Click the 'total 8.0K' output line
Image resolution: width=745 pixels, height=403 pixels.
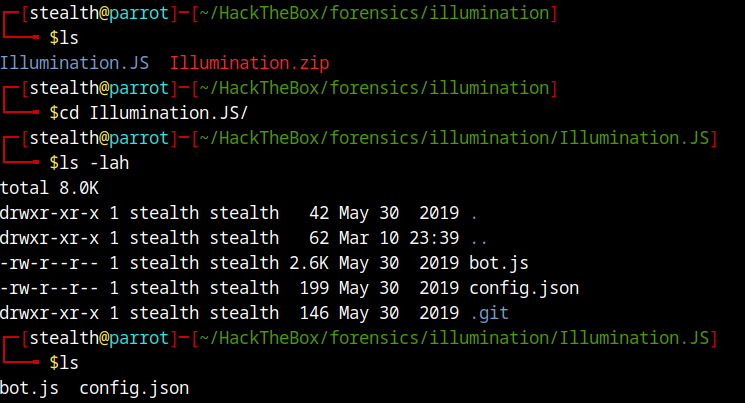coord(49,188)
